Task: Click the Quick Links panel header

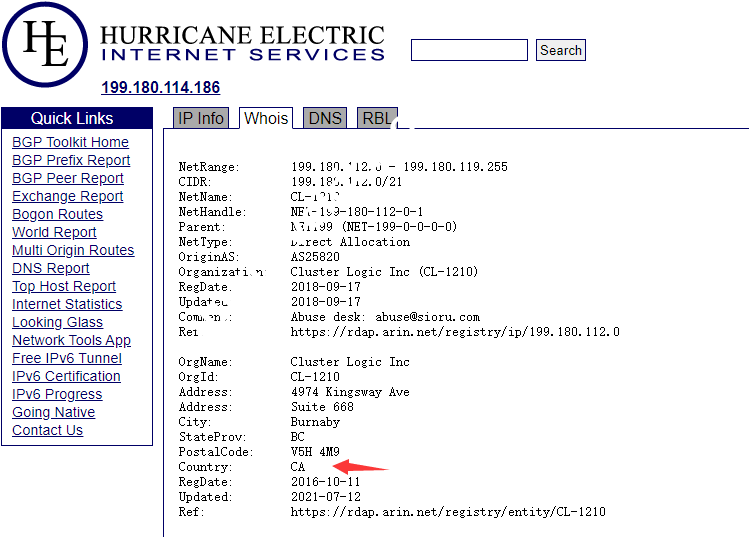Action: 77,118
